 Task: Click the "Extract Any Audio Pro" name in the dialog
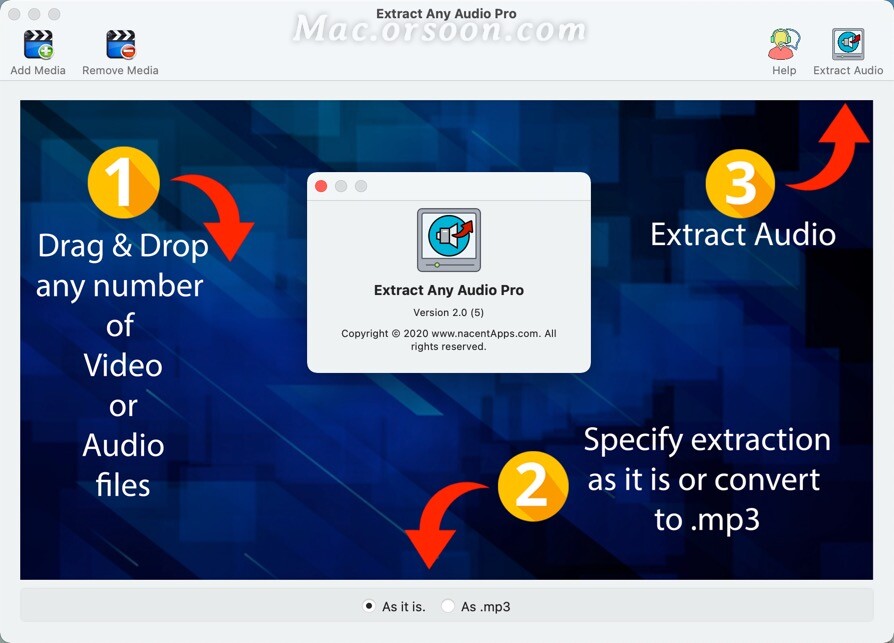click(x=449, y=290)
